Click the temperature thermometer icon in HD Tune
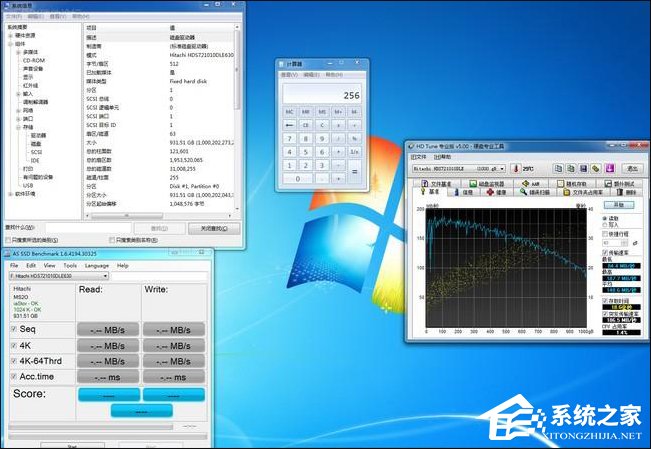Screen dimensions: 651x449 (x=517, y=169)
